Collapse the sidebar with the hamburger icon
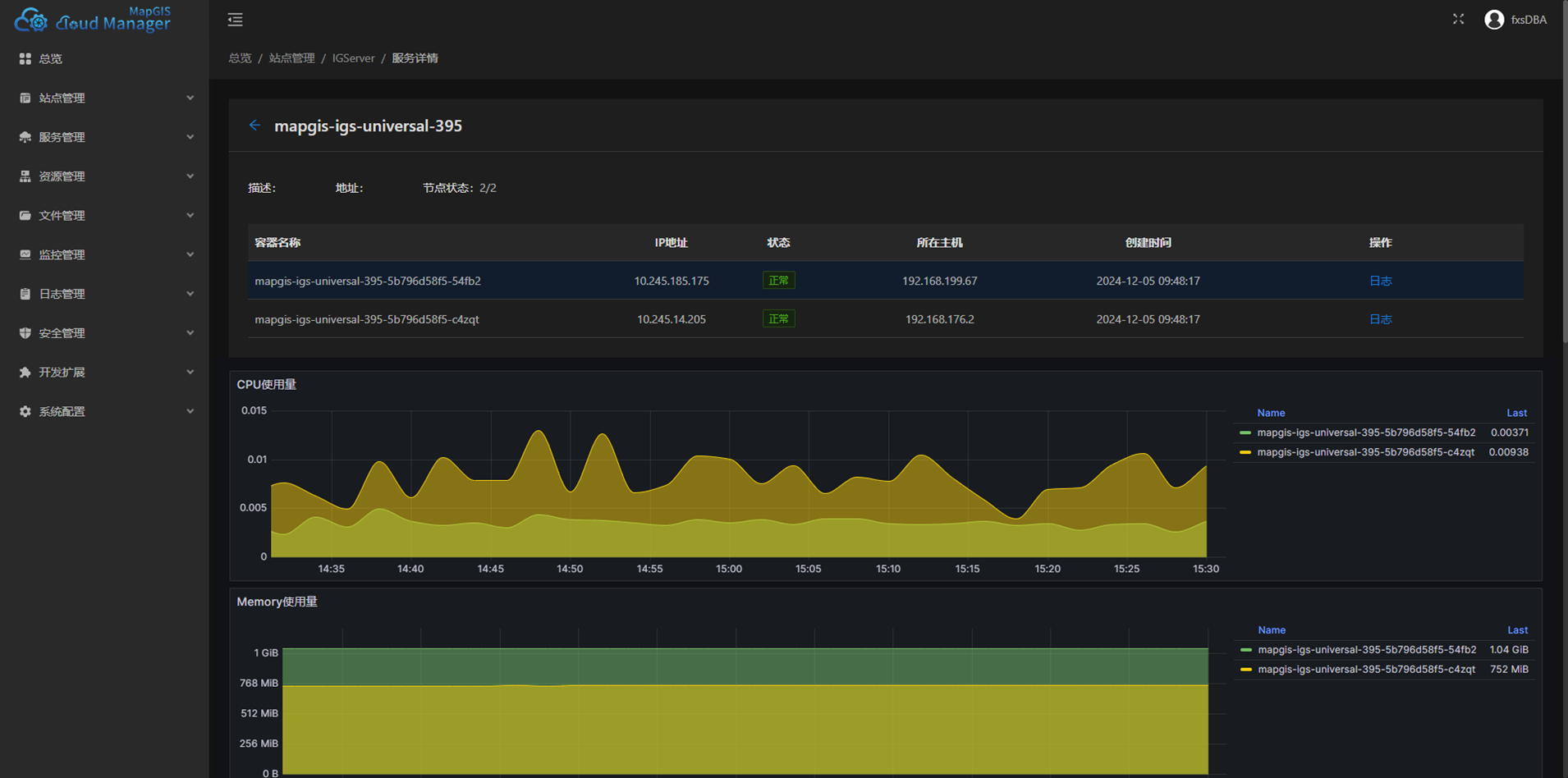Image resolution: width=1568 pixels, height=778 pixels. point(235,20)
